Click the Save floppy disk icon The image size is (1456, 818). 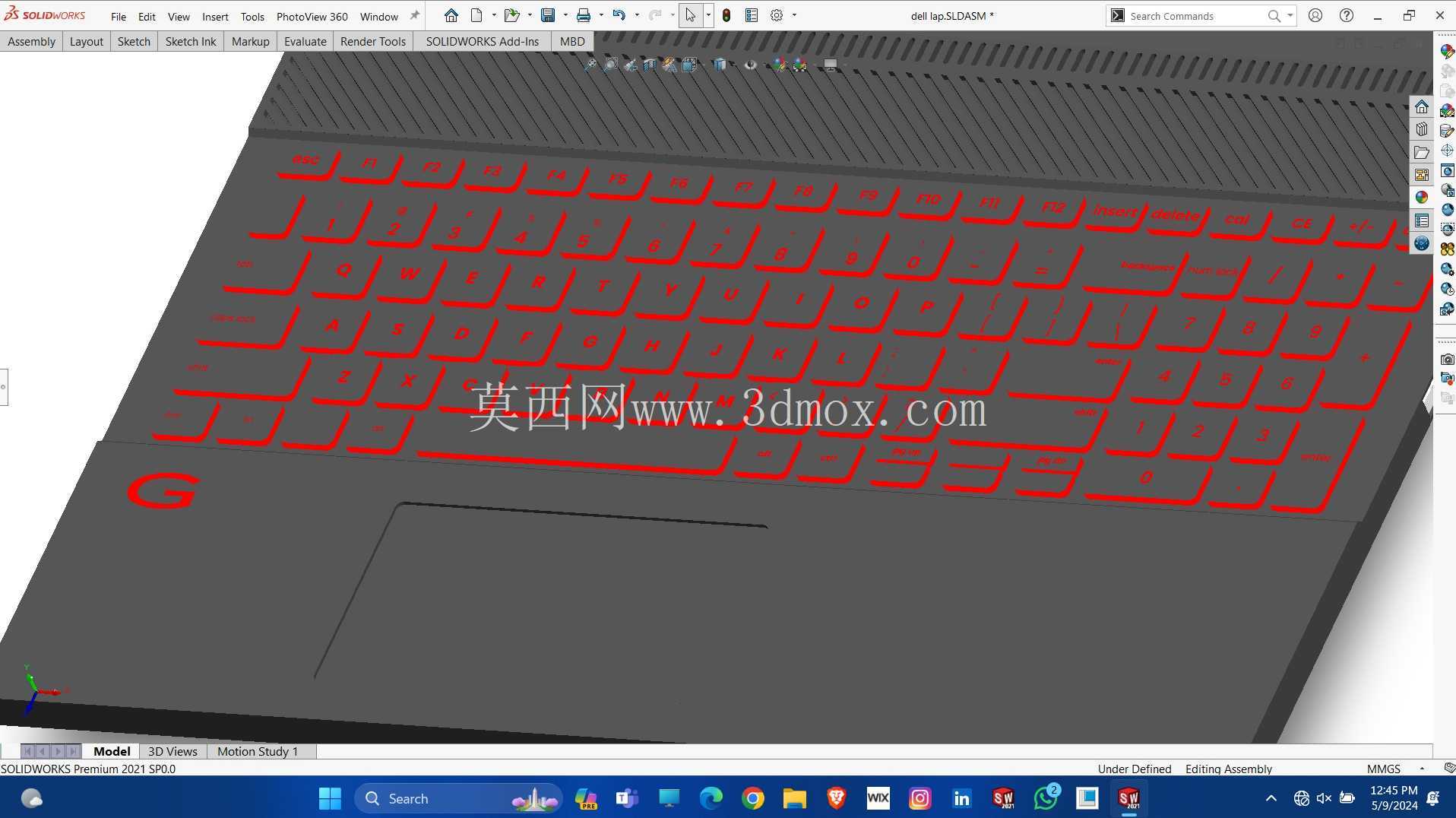548,15
